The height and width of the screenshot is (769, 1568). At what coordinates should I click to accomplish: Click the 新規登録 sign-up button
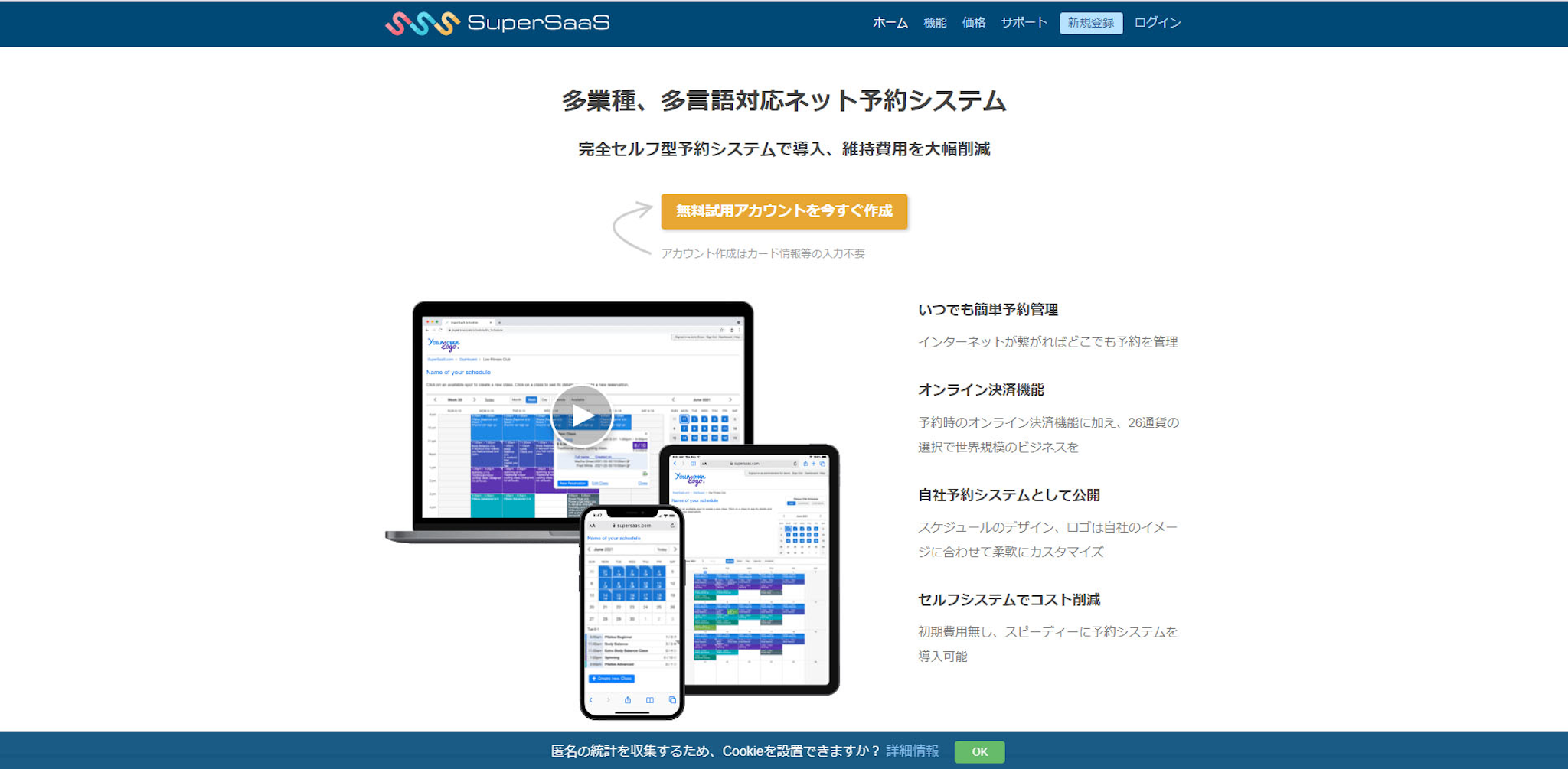1091,23
